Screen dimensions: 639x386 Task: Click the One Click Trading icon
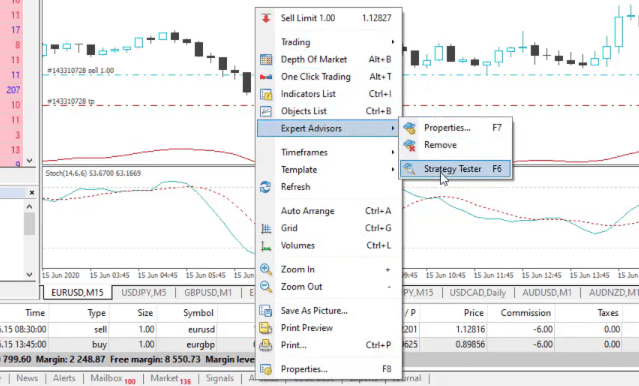click(266, 77)
